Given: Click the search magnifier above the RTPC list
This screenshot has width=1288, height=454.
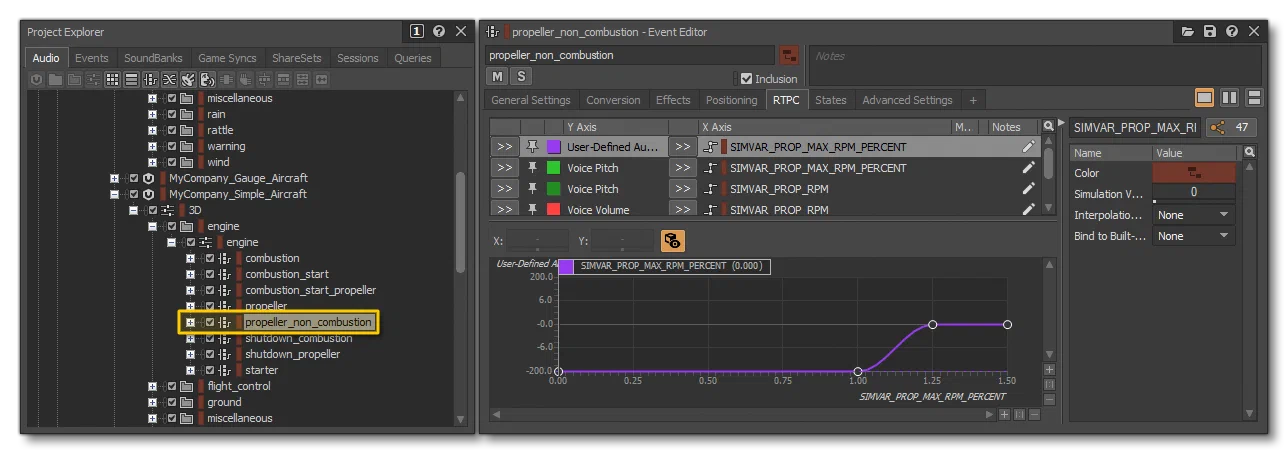Looking at the screenshot, I should tap(1048, 126).
